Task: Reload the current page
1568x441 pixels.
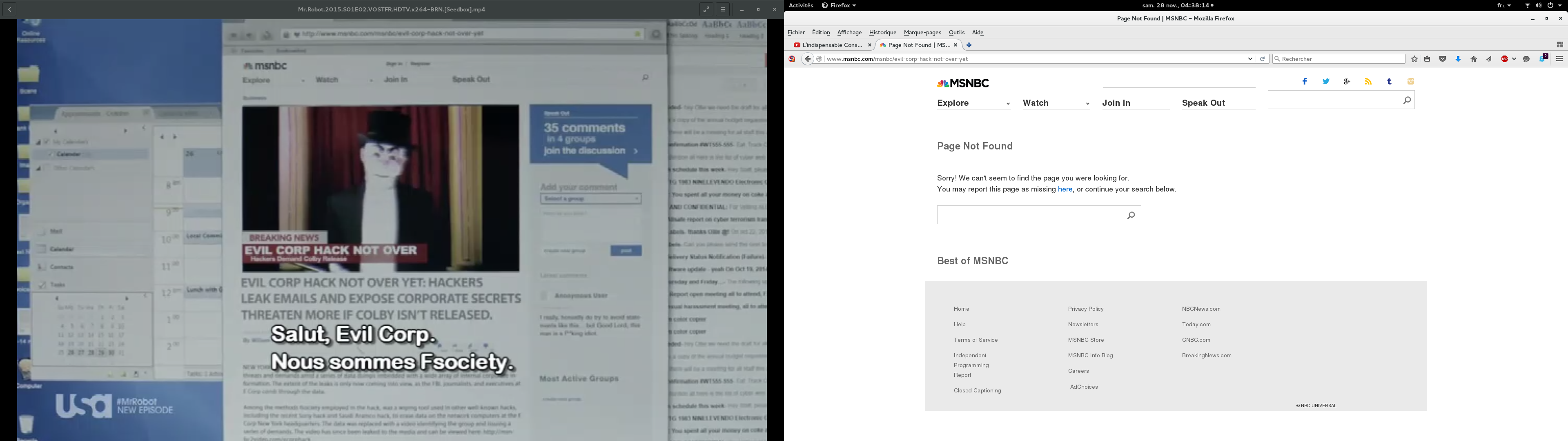Action: 1263,59
